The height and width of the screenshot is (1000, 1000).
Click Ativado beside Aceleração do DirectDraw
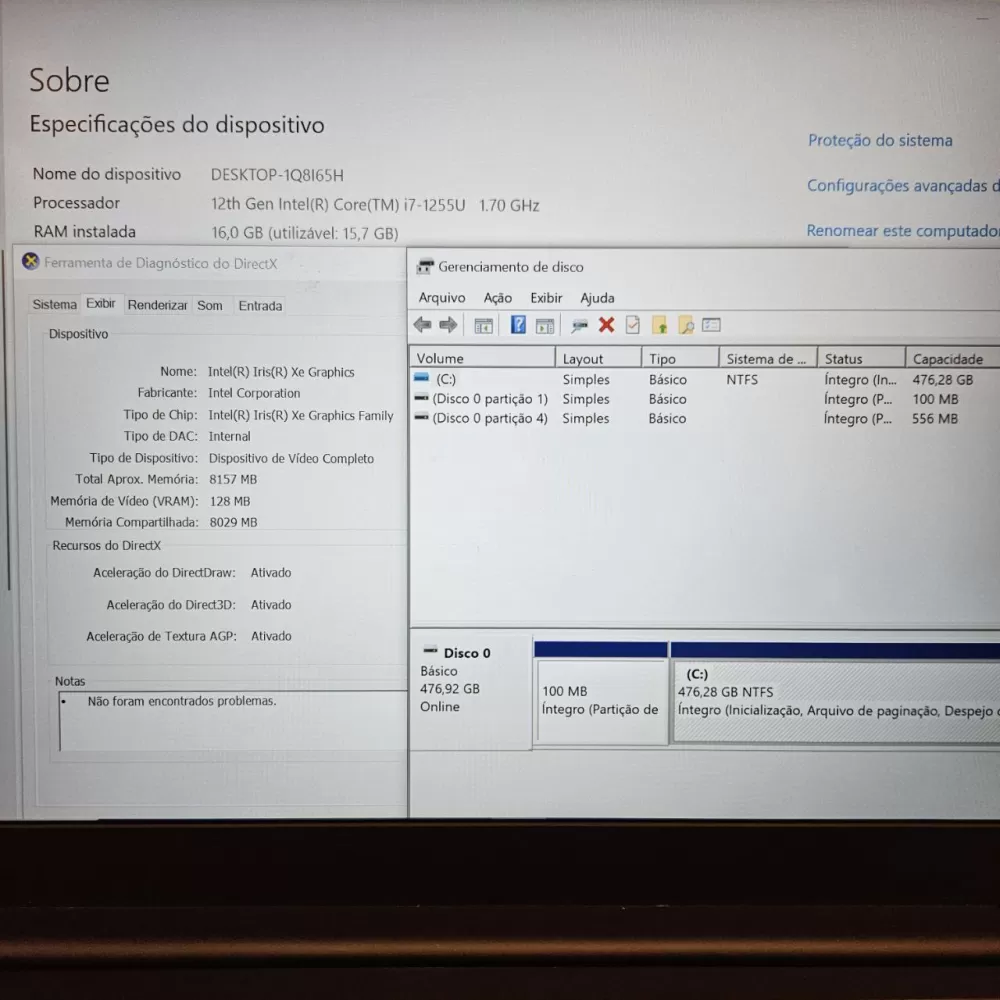click(271, 573)
